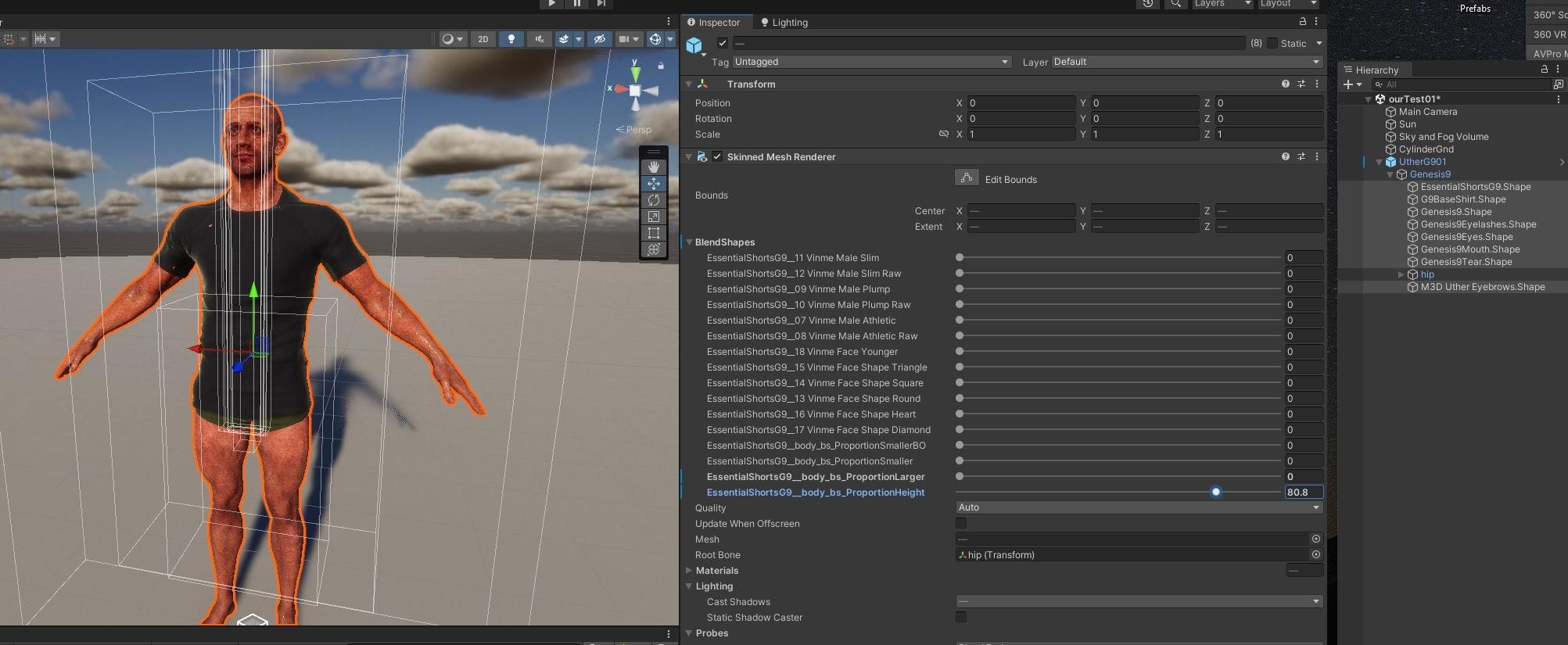Toggle the Static checkbox
This screenshot has width=1568, height=645.
point(1272,43)
